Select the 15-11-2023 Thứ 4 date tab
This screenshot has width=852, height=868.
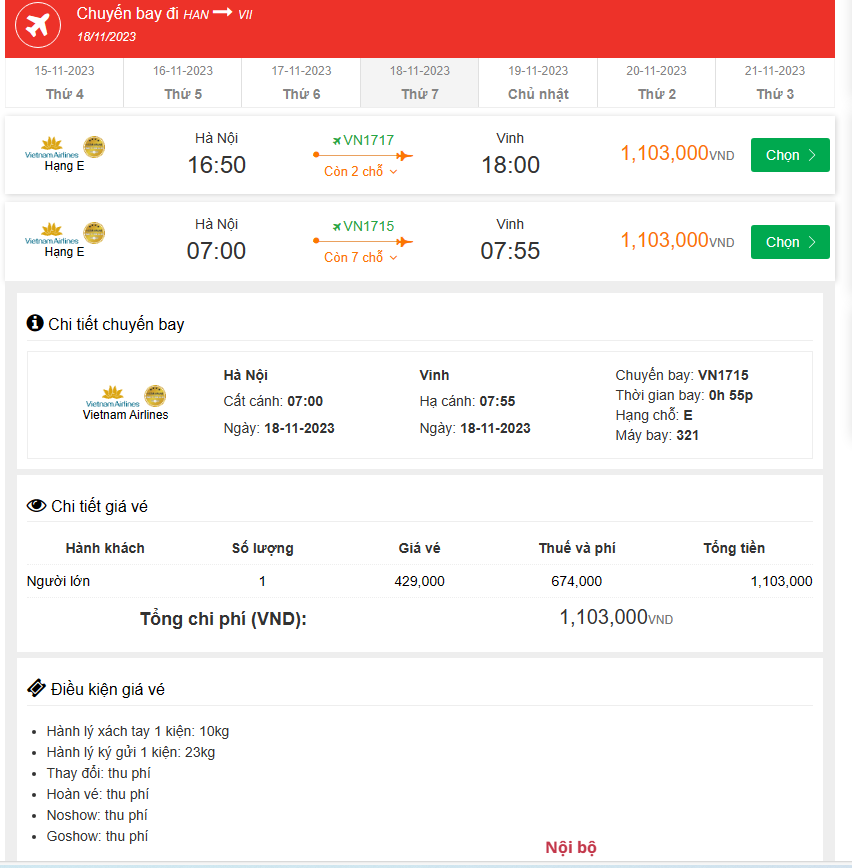[63, 82]
